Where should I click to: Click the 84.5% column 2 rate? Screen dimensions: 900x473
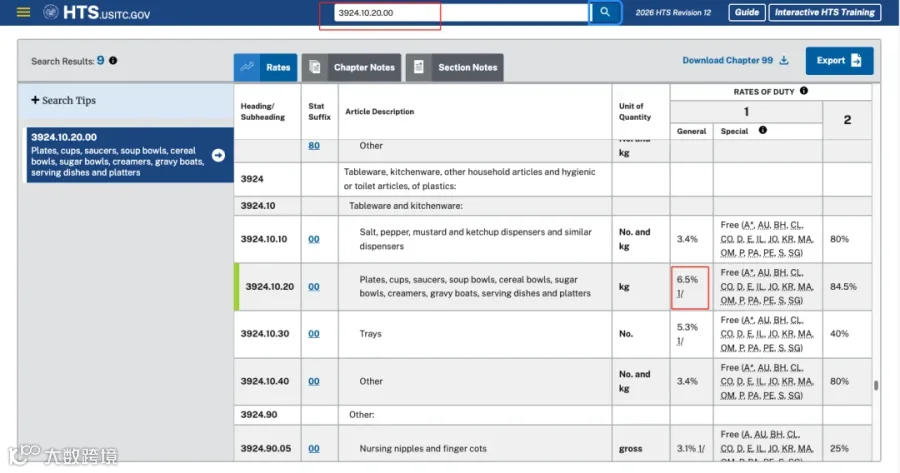point(843,286)
